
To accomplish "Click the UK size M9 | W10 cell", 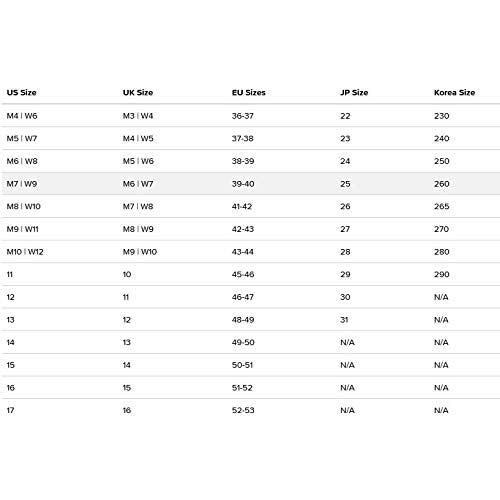I will 140,252.
